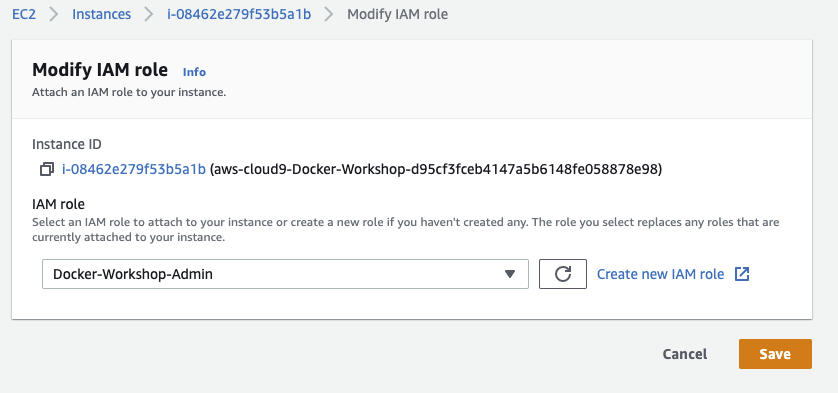Image resolution: width=838 pixels, height=393 pixels.
Task: Click the external-link icon beside Create new IAM role
Action: [x=742, y=274]
